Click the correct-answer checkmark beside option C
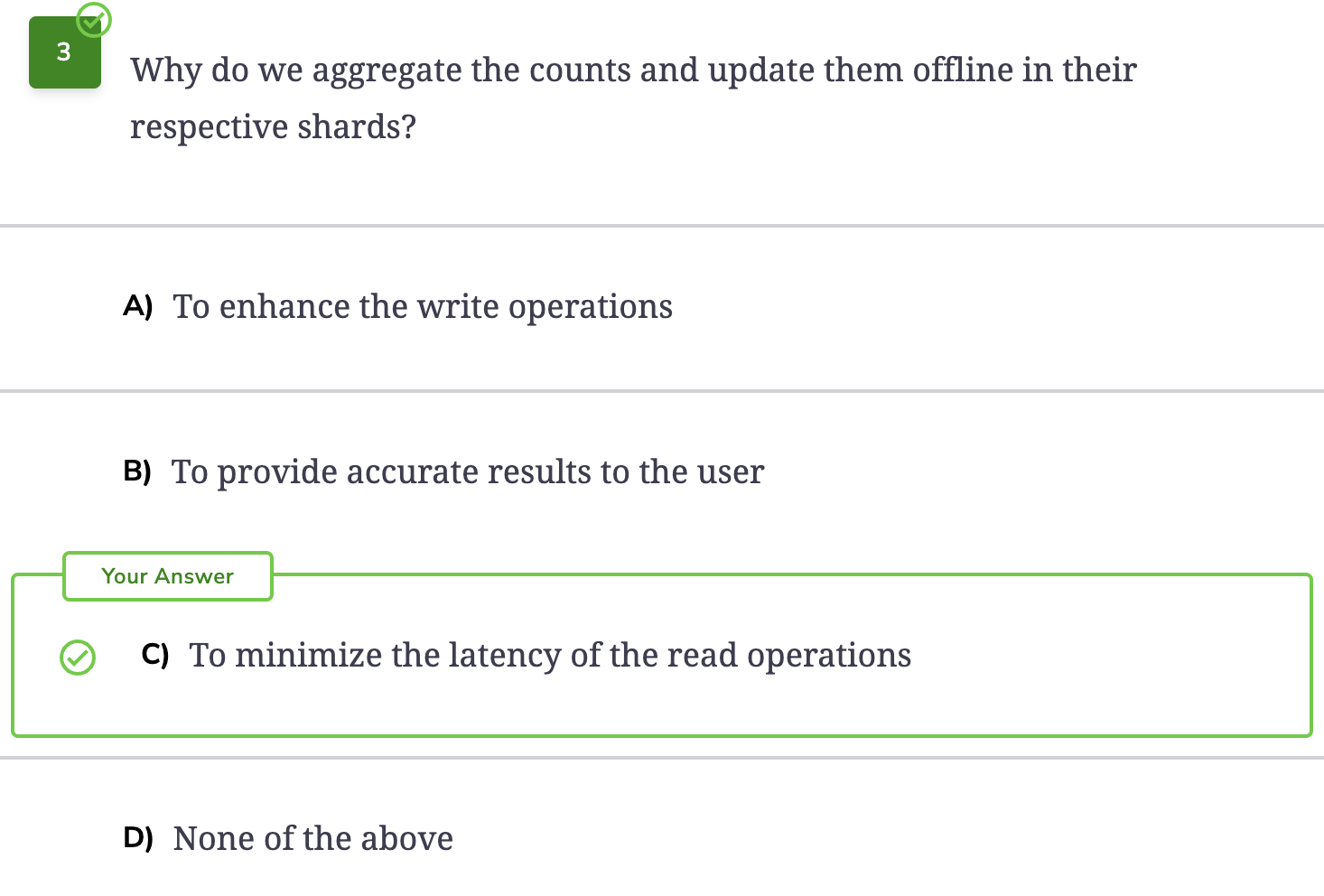 click(78, 657)
